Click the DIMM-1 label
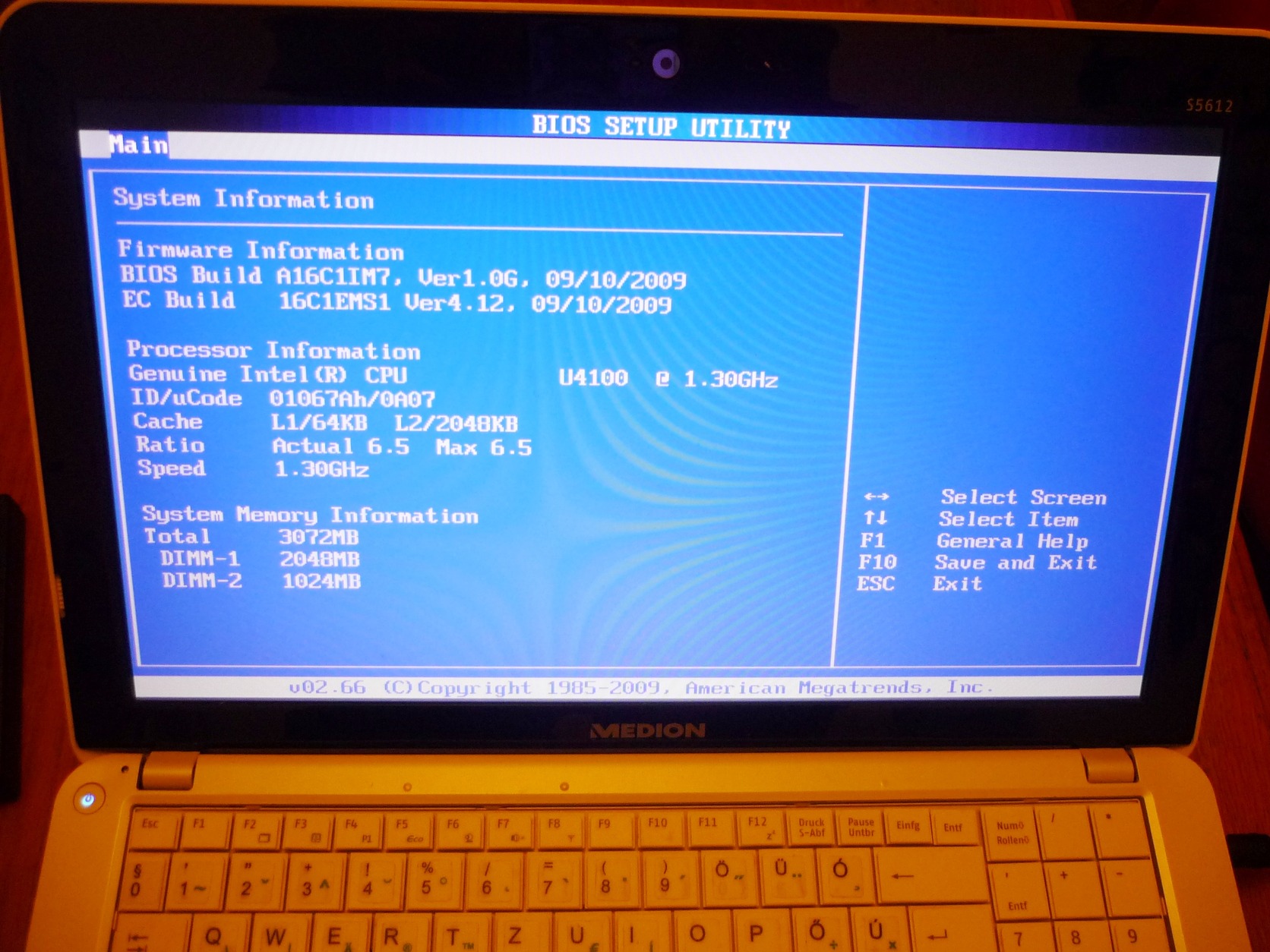The height and width of the screenshot is (952, 1270). [x=201, y=558]
